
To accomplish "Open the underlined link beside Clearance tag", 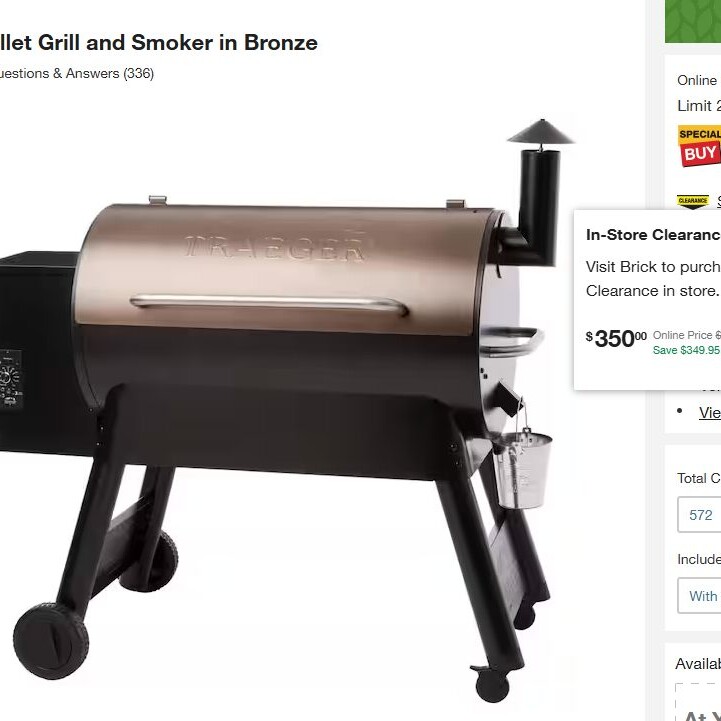I will coord(719,201).
